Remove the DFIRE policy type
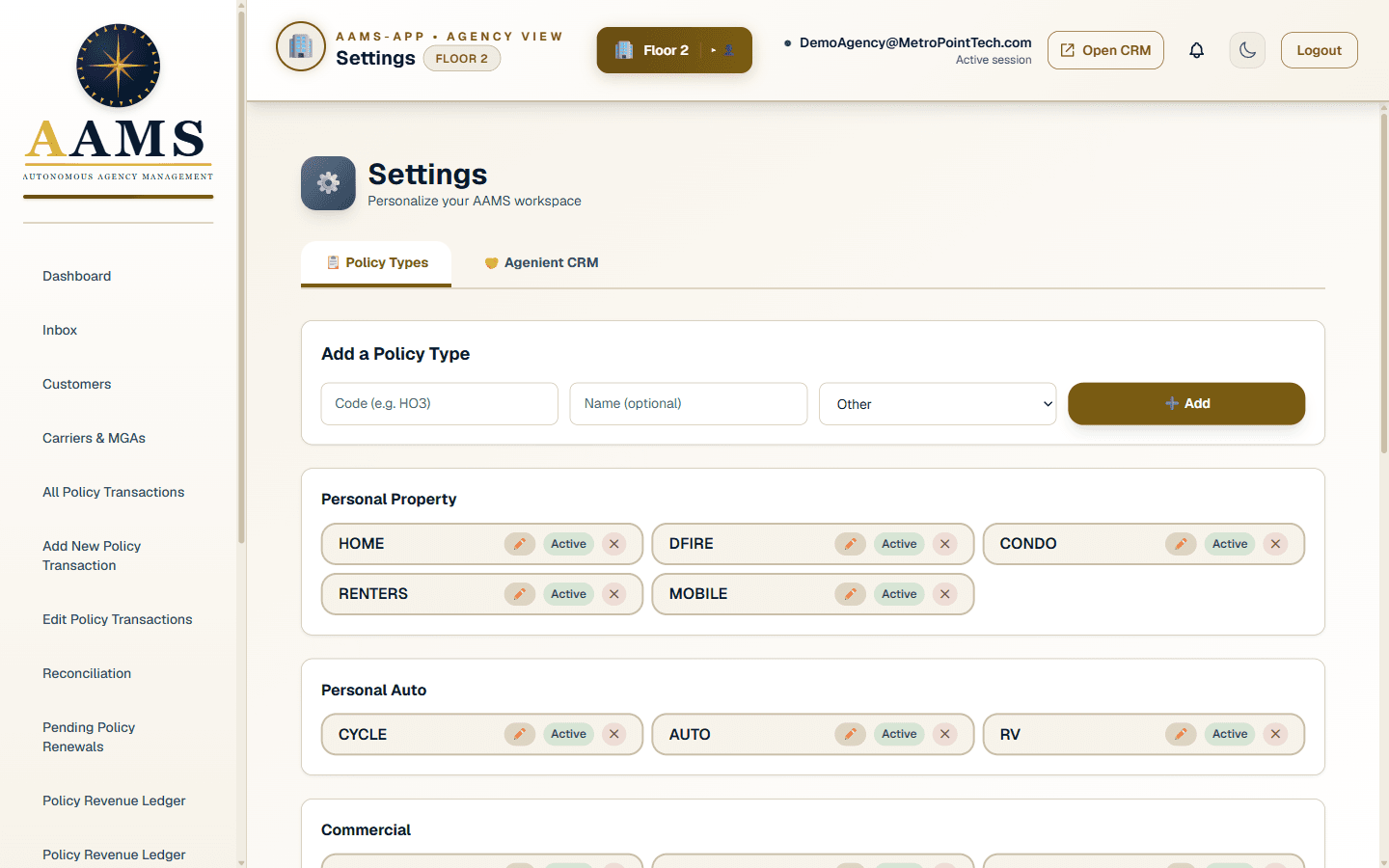Screen dimensions: 1389x868 click(x=945, y=544)
